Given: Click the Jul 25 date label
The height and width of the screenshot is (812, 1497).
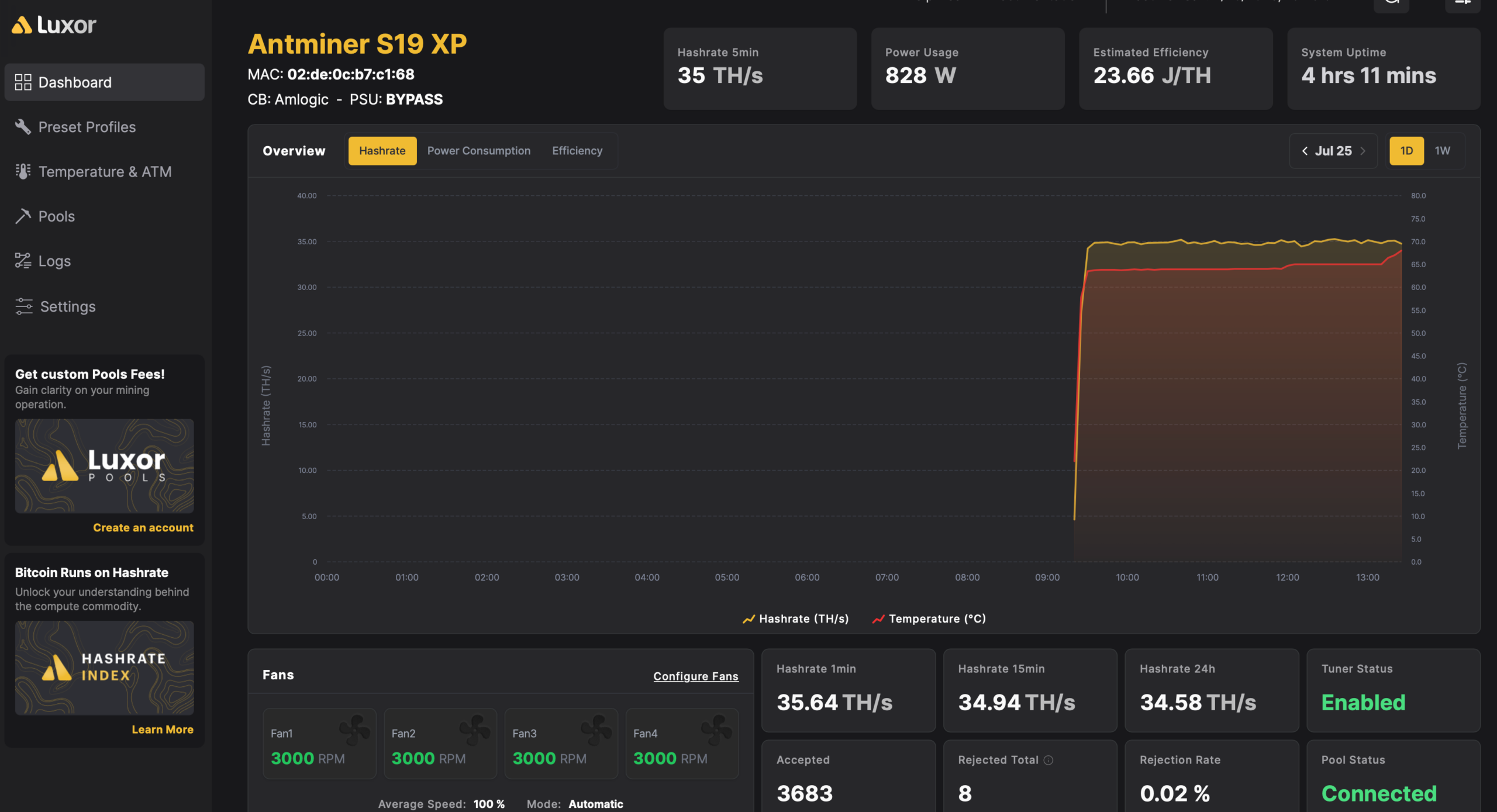Looking at the screenshot, I should pos(1333,151).
